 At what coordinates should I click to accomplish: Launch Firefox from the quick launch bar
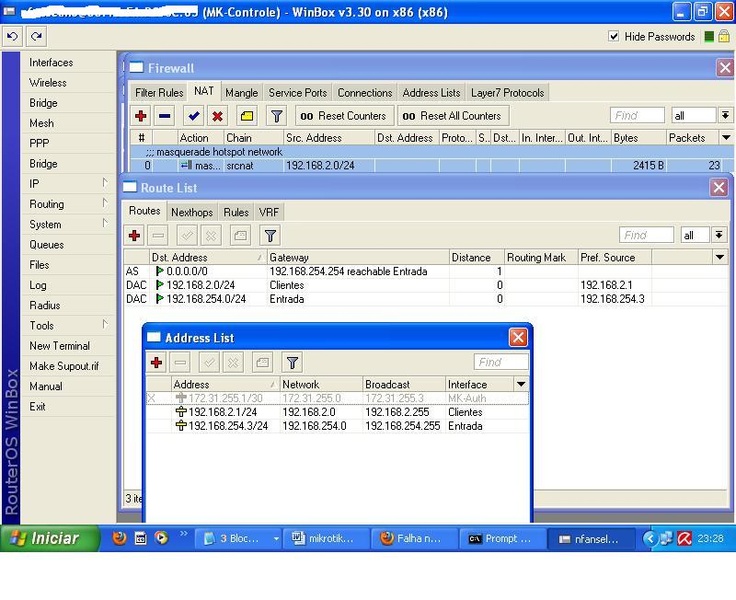(x=119, y=538)
